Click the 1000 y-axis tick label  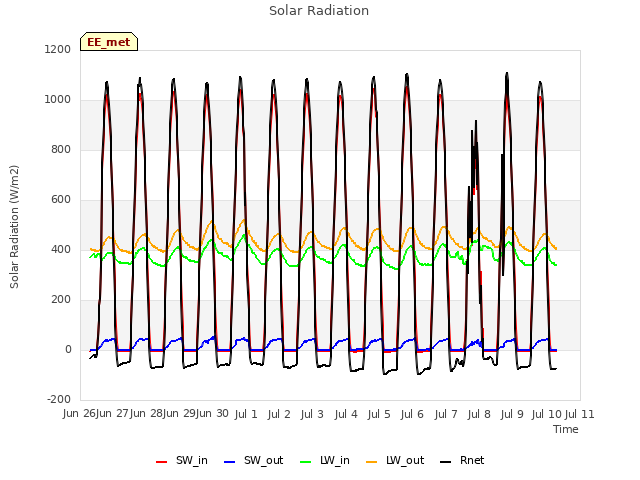tap(58, 100)
